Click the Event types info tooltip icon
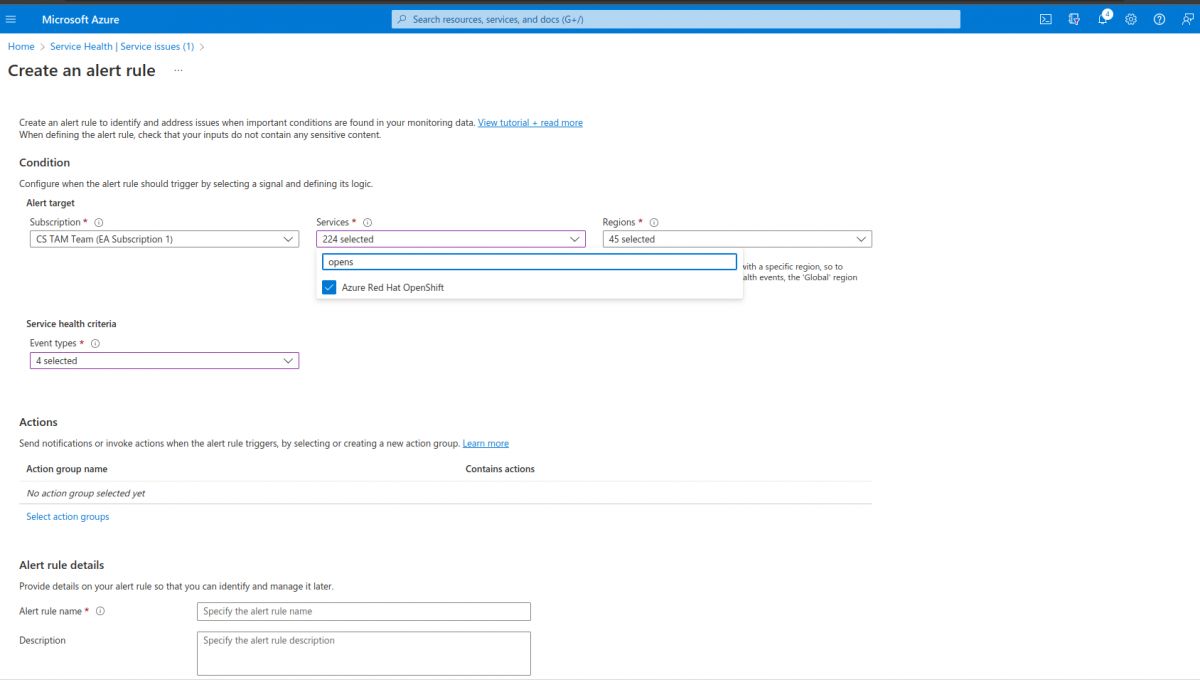 pos(95,343)
